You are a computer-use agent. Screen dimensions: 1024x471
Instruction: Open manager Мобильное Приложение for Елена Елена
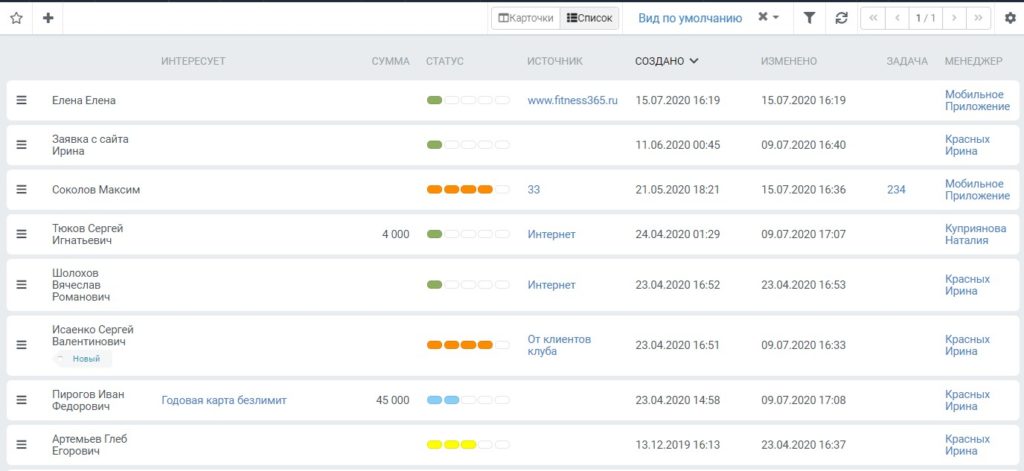pyautogui.click(x=977, y=101)
